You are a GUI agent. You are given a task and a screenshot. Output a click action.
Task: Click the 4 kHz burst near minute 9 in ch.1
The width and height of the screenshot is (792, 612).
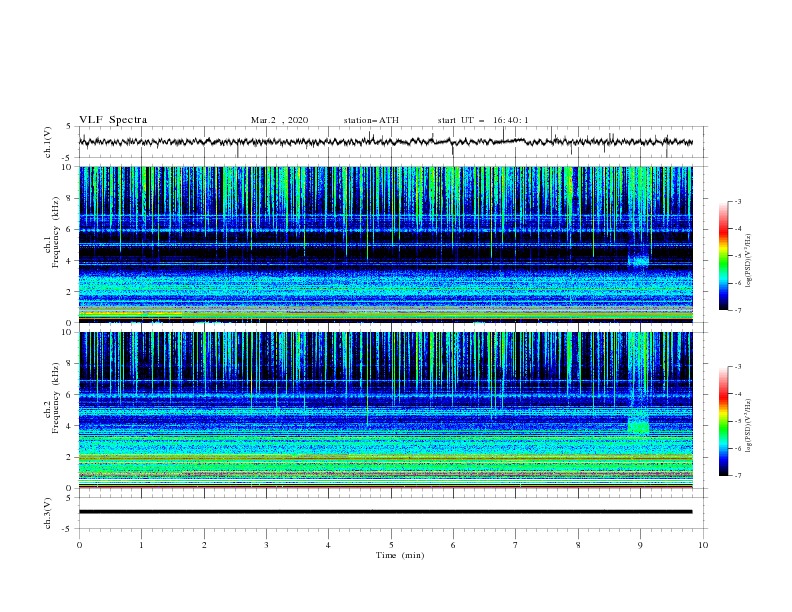[x=638, y=260]
